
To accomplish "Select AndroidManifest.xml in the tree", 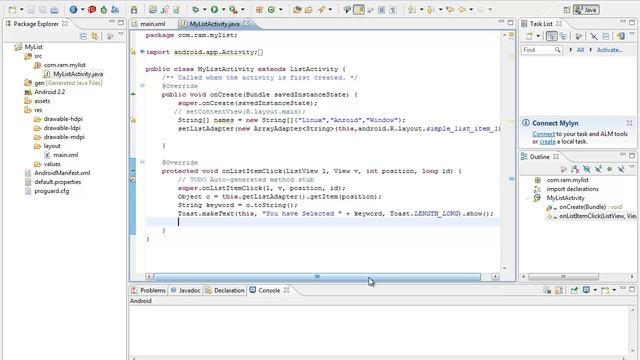I will click(x=62, y=173).
